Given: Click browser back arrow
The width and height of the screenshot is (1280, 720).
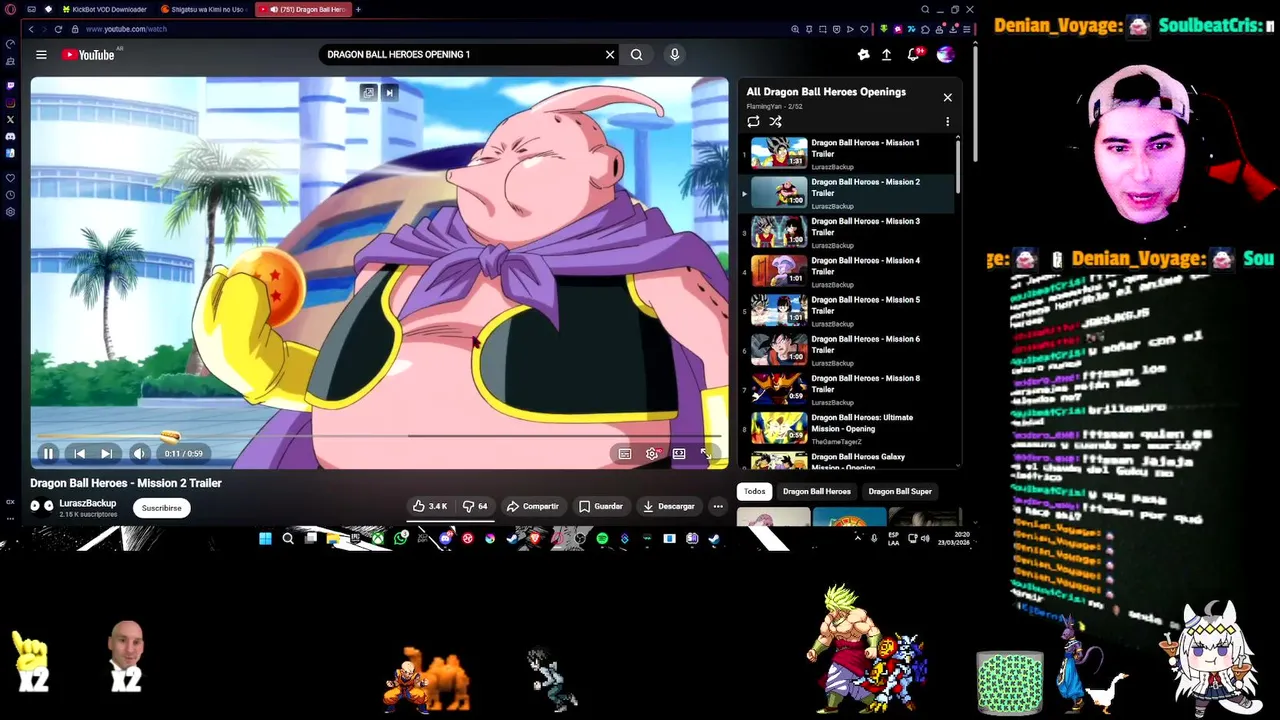Looking at the screenshot, I should coord(31,29).
